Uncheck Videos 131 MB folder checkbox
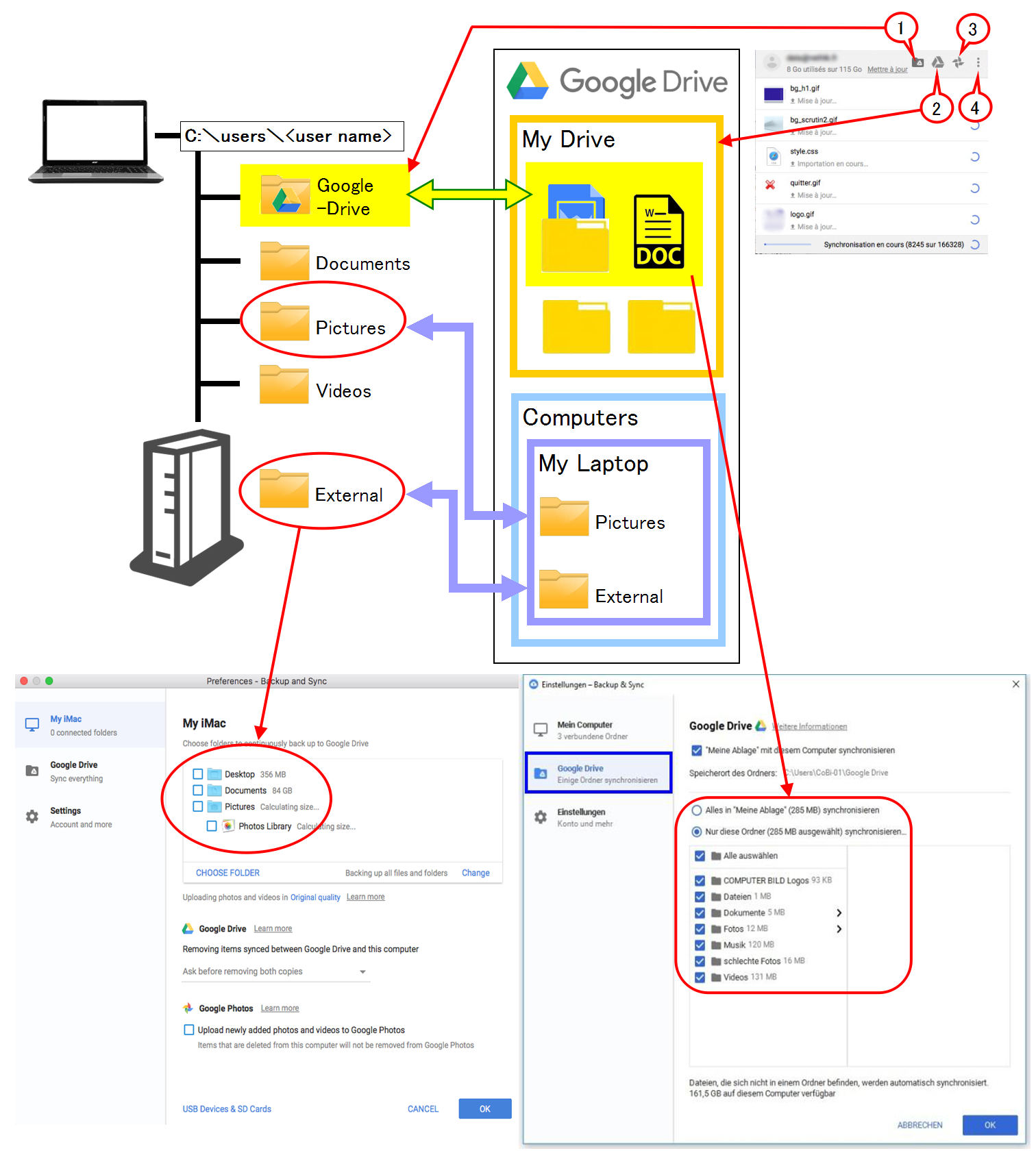The image size is (1036, 1155). (x=700, y=977)
